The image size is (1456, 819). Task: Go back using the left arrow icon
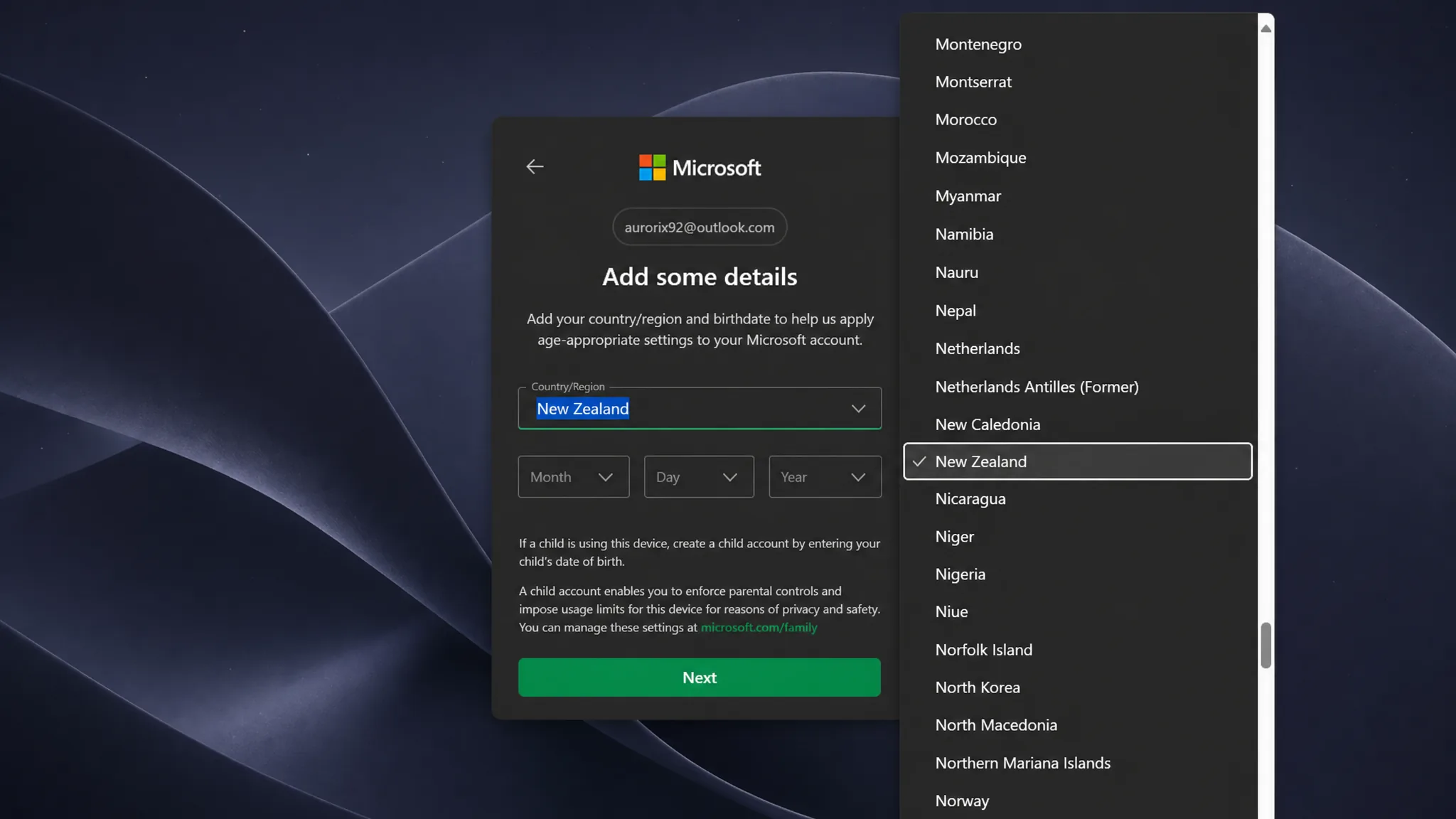(535, 166)
